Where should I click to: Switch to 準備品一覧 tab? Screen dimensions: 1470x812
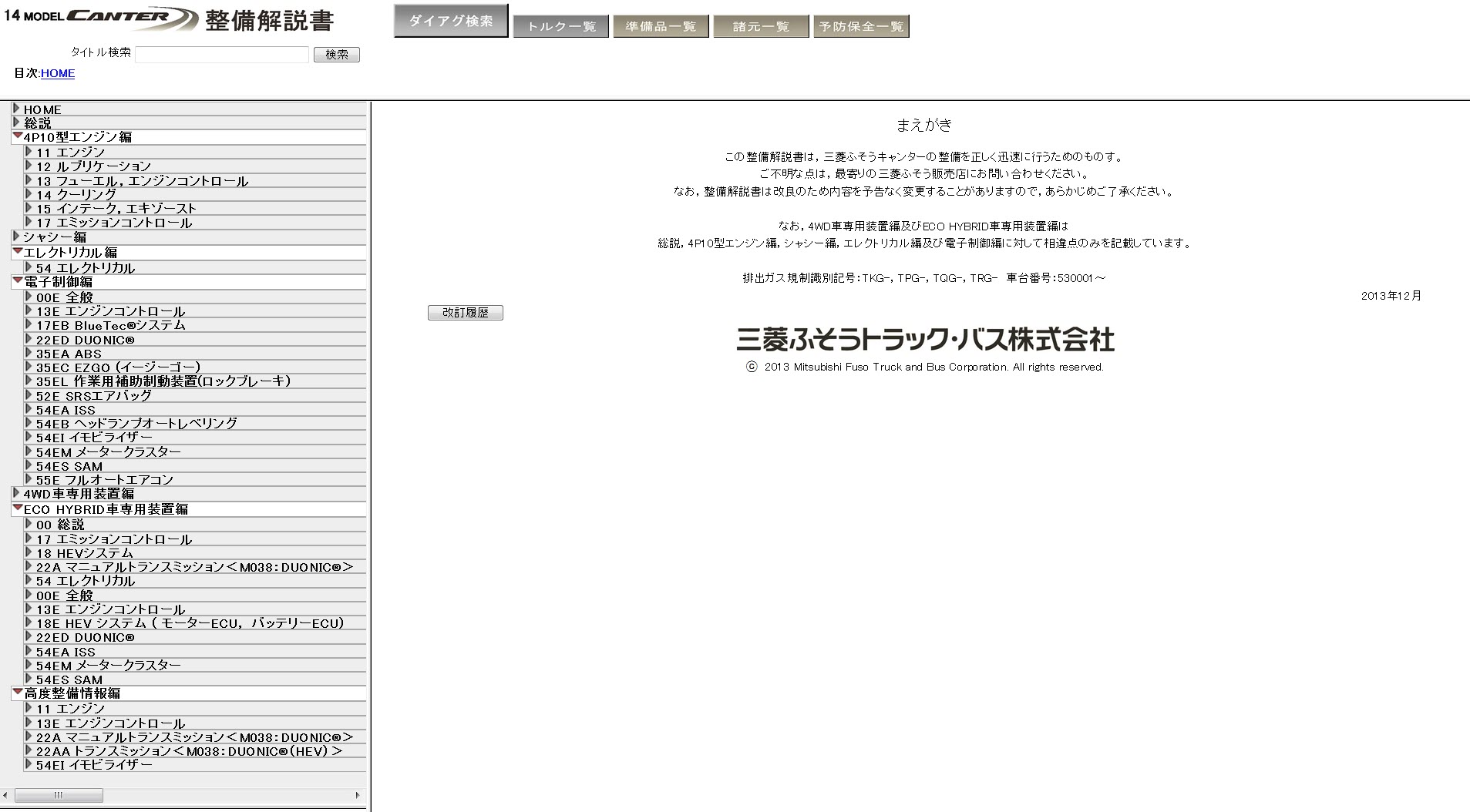661,26
